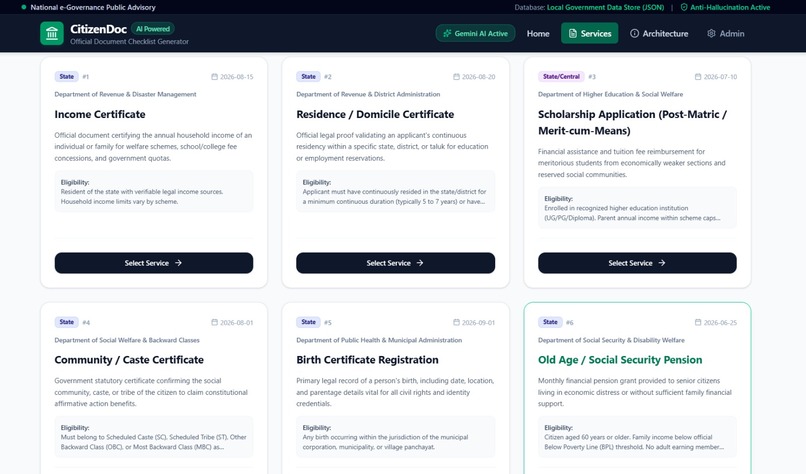Click the State tag on card #2

click(308, 77)
